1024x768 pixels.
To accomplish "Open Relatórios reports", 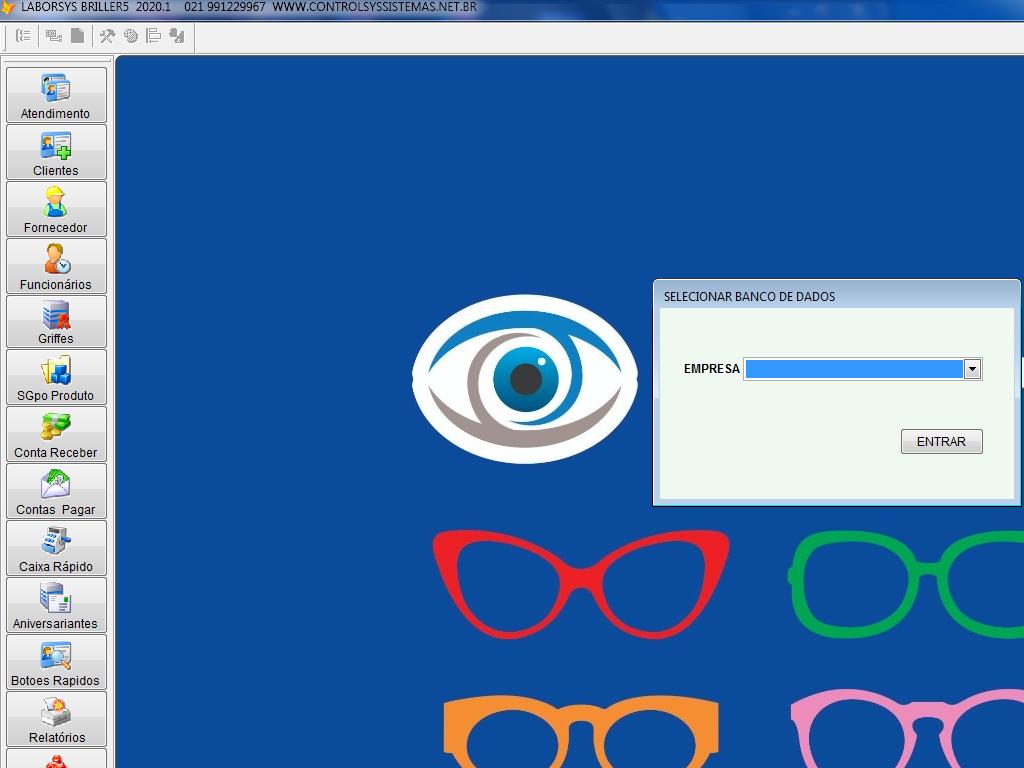I will coord(56,718).
